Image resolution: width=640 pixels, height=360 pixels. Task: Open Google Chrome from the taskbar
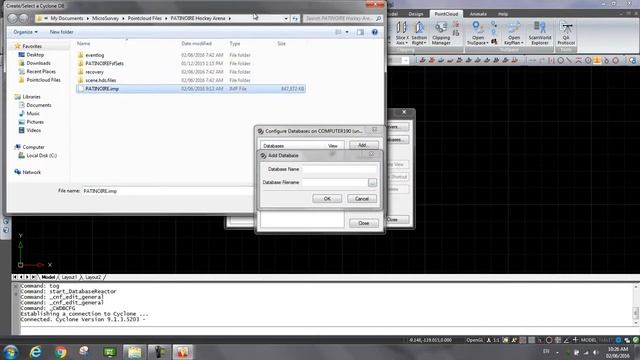(x=60, y=351)
